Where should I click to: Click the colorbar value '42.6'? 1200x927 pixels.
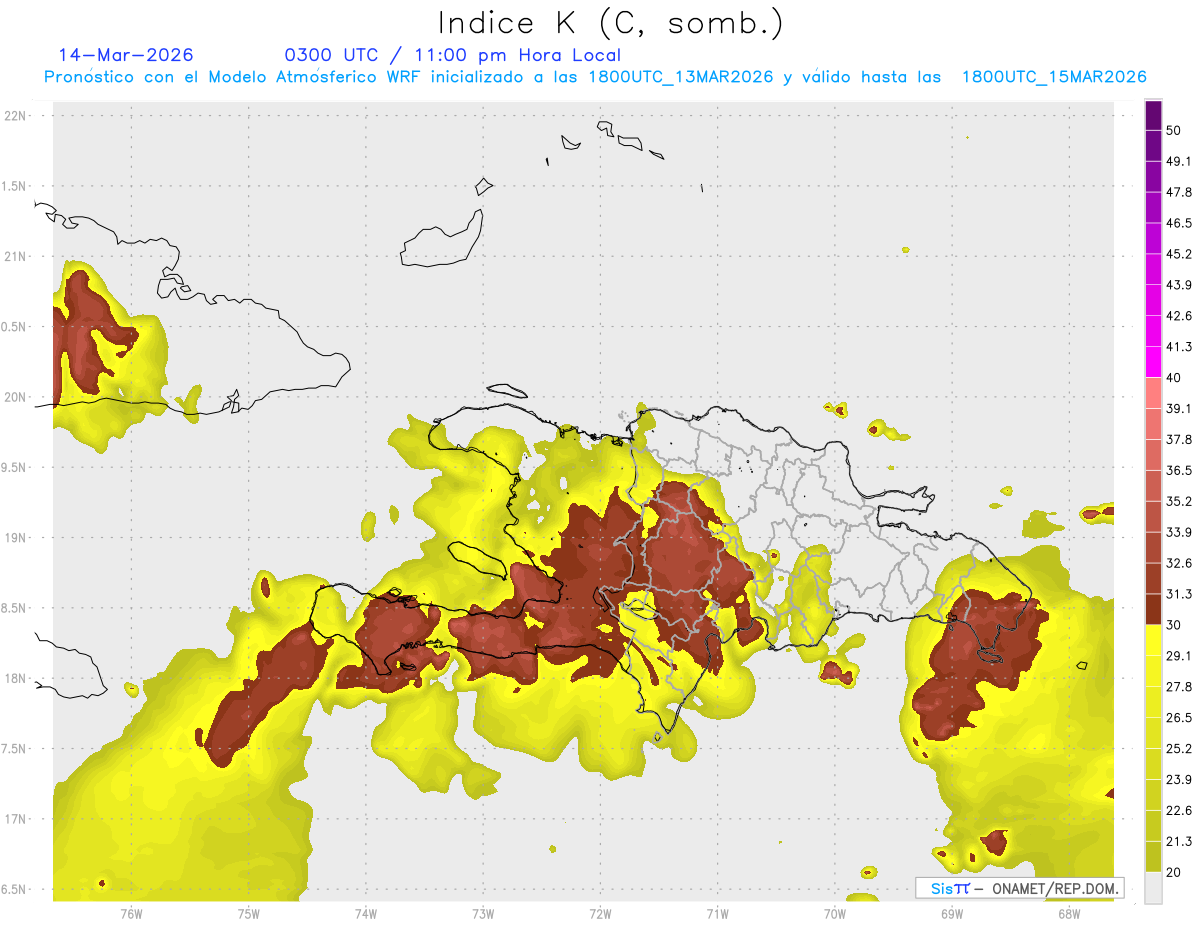tap(1179, 316)
